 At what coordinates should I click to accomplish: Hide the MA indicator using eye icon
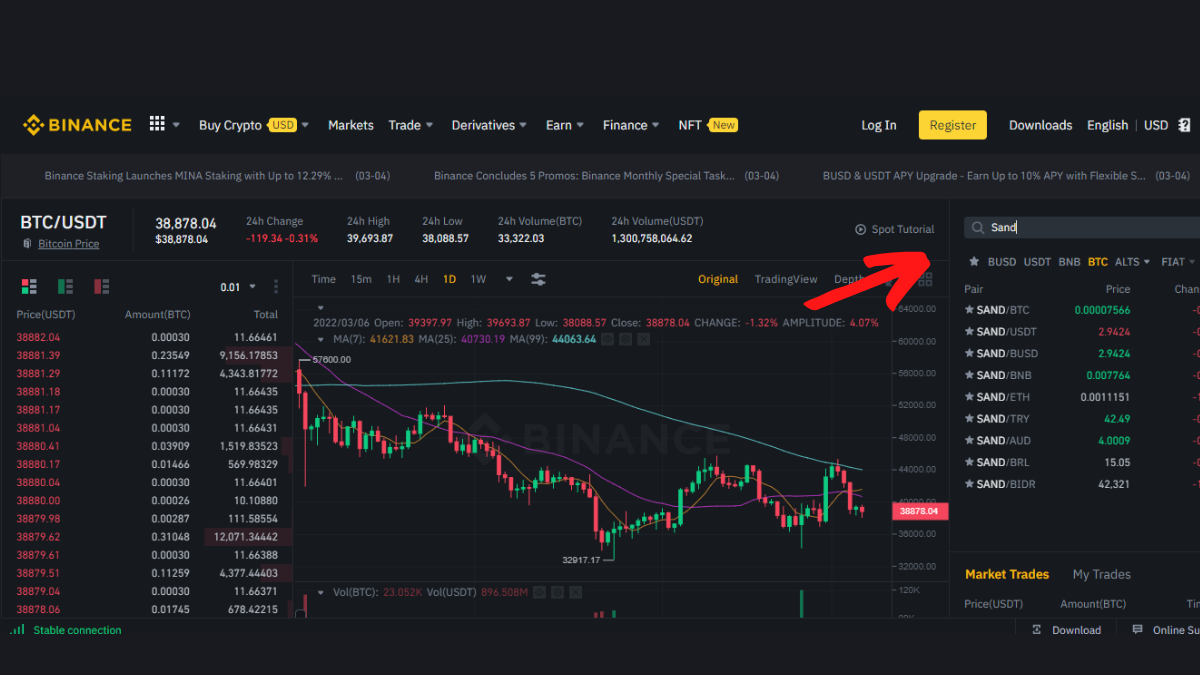606,339
